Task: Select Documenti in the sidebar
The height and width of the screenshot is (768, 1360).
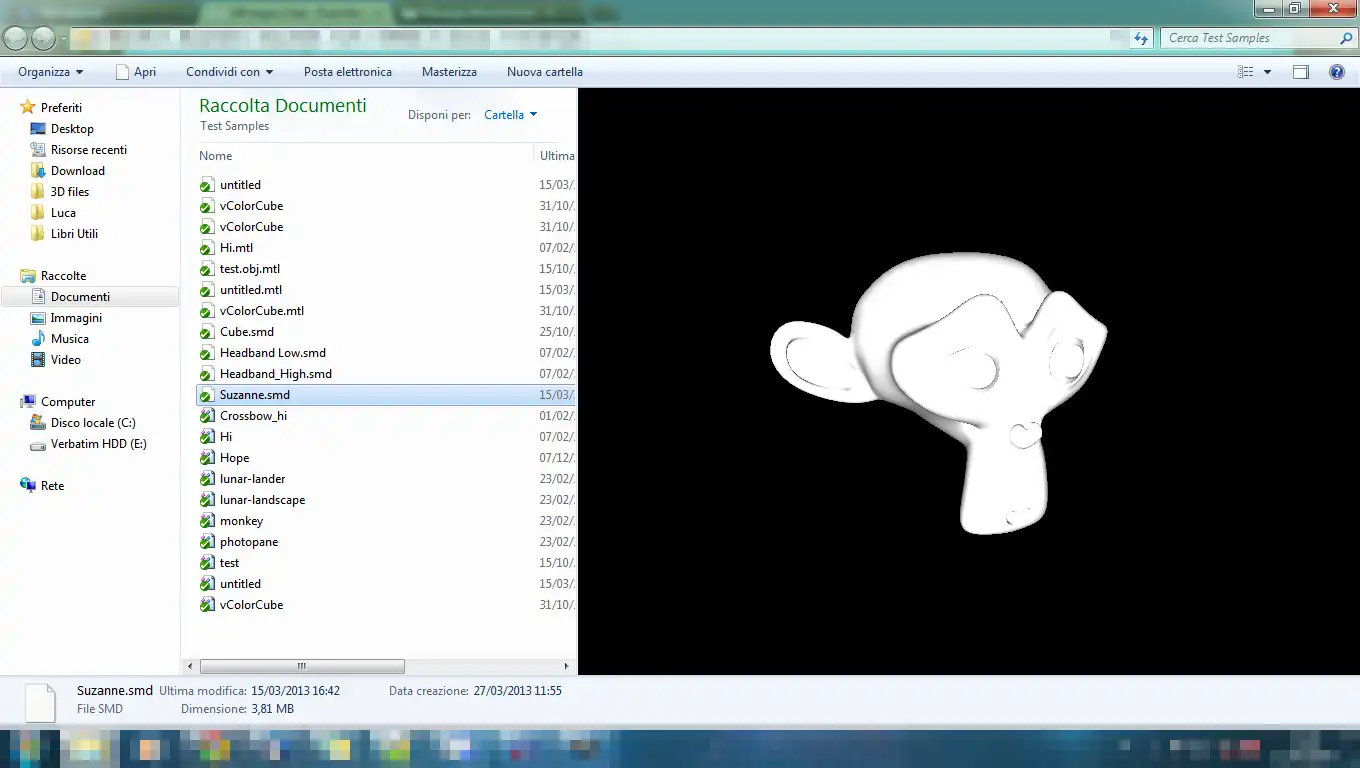Action: [90, 297]
